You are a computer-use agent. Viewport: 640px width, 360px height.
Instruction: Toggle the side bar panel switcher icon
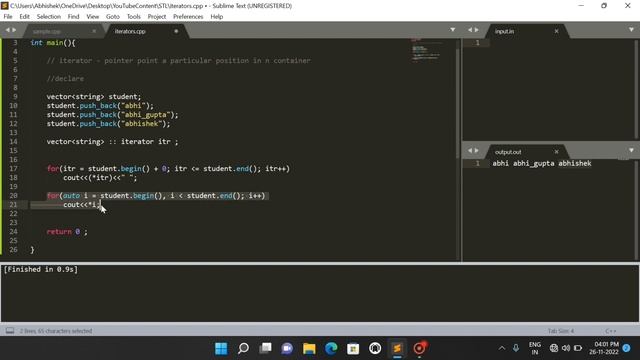coord(10,331)
